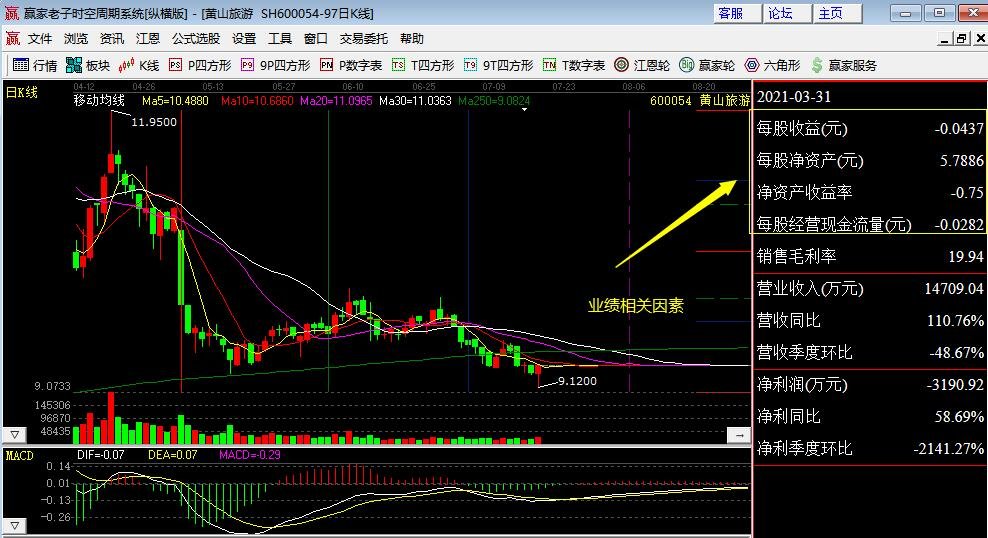Open the 板块 sector toolbar icon
The image size is (988, 538).
click(x=88, y=65)
